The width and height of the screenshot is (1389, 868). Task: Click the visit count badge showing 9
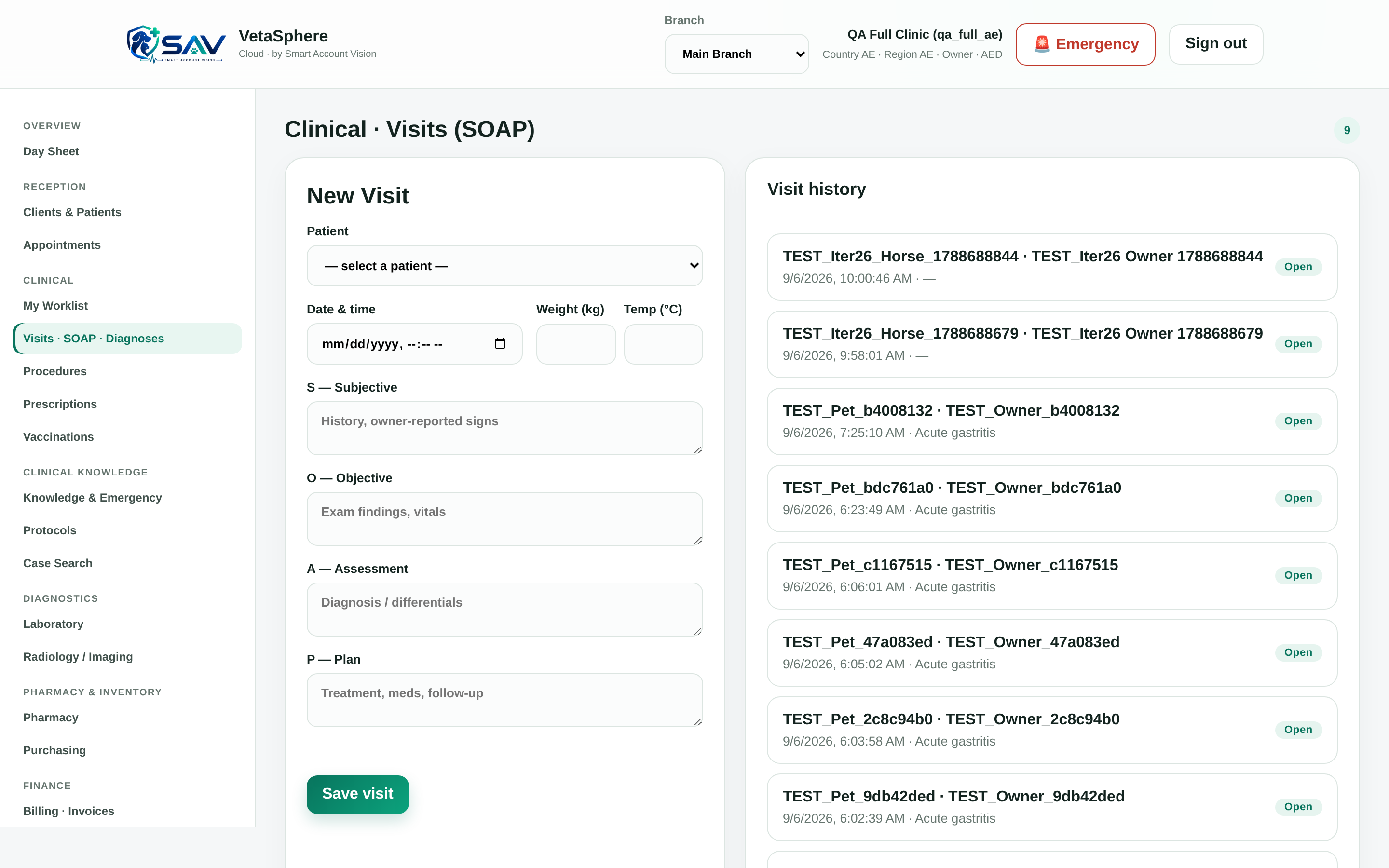(1347, 130)
